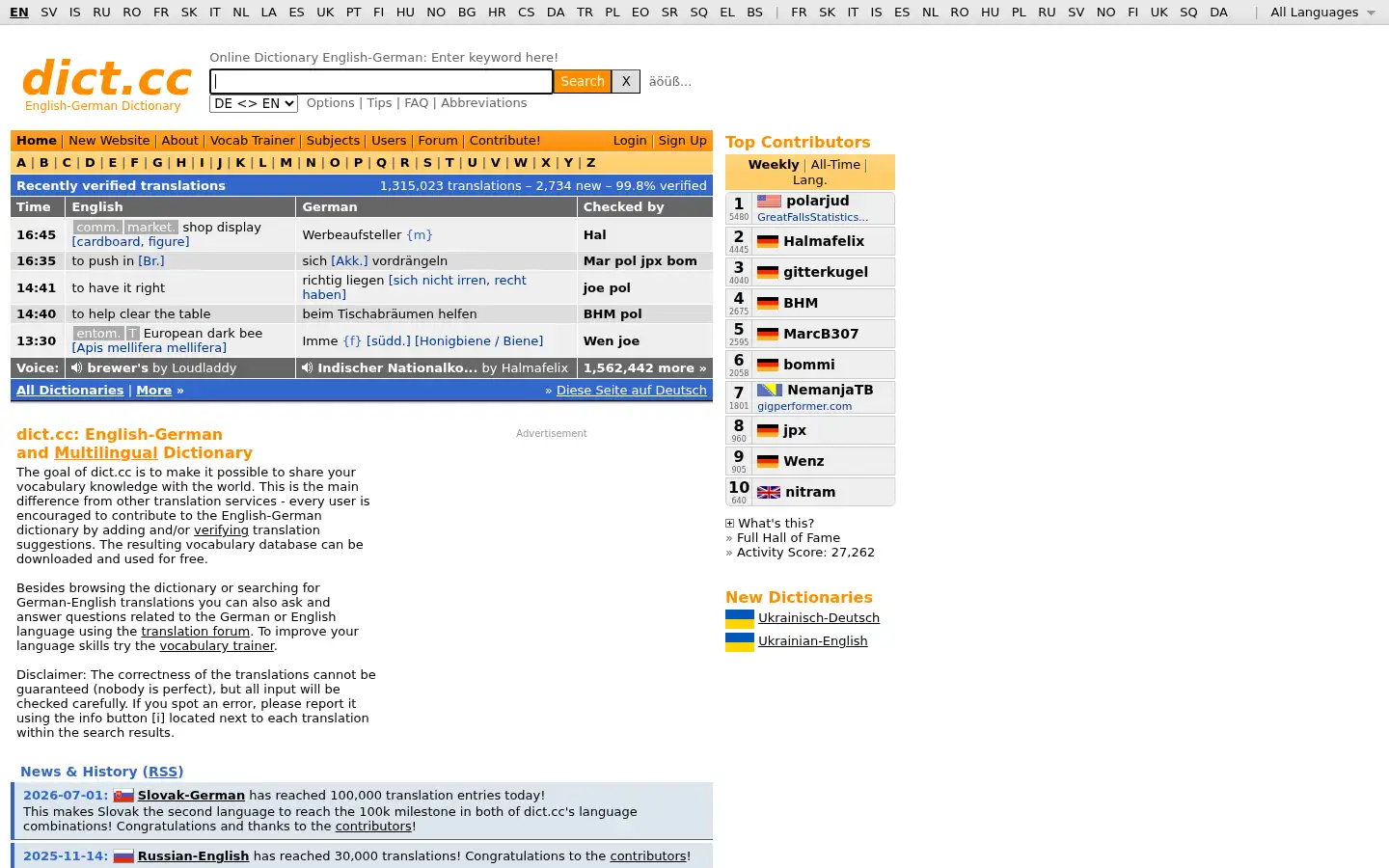Viewport: 1389px width, 868px height.
Task: Open the Full Hall of Fame link
Action: coord(788,538)
